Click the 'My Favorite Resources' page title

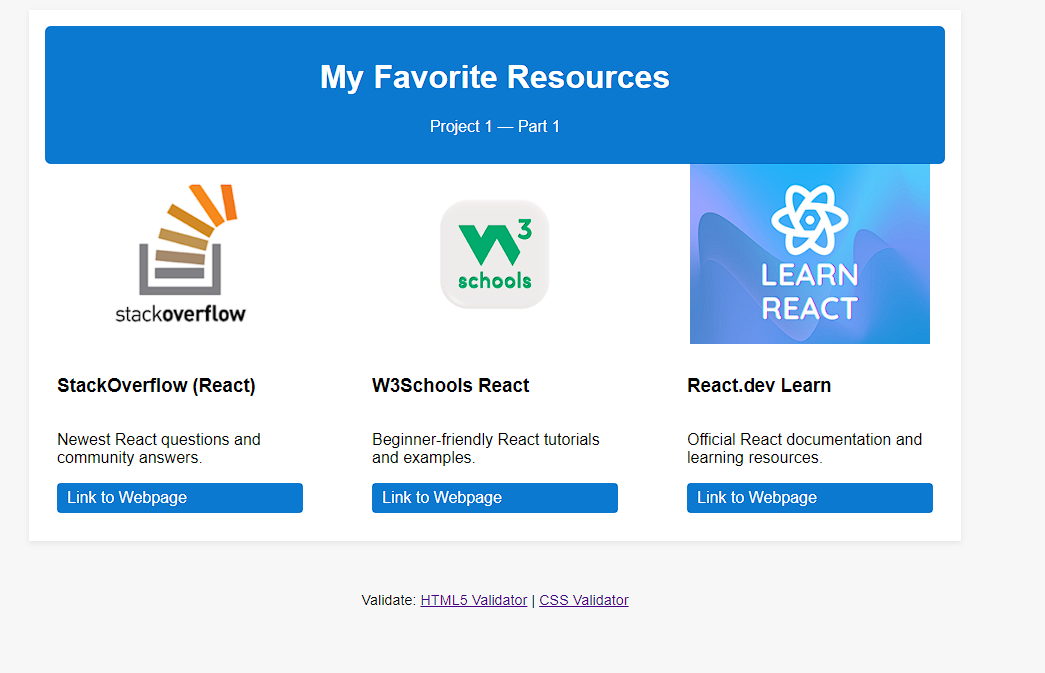pyautogui.click(x=495, y=77)
